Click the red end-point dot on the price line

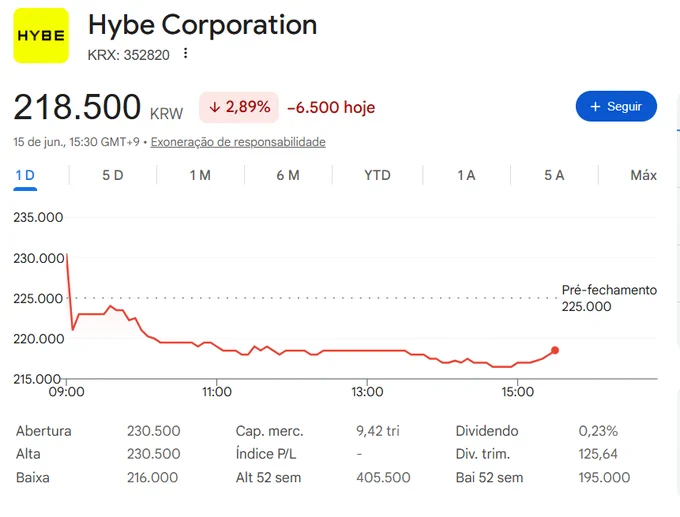coord(555,350)
